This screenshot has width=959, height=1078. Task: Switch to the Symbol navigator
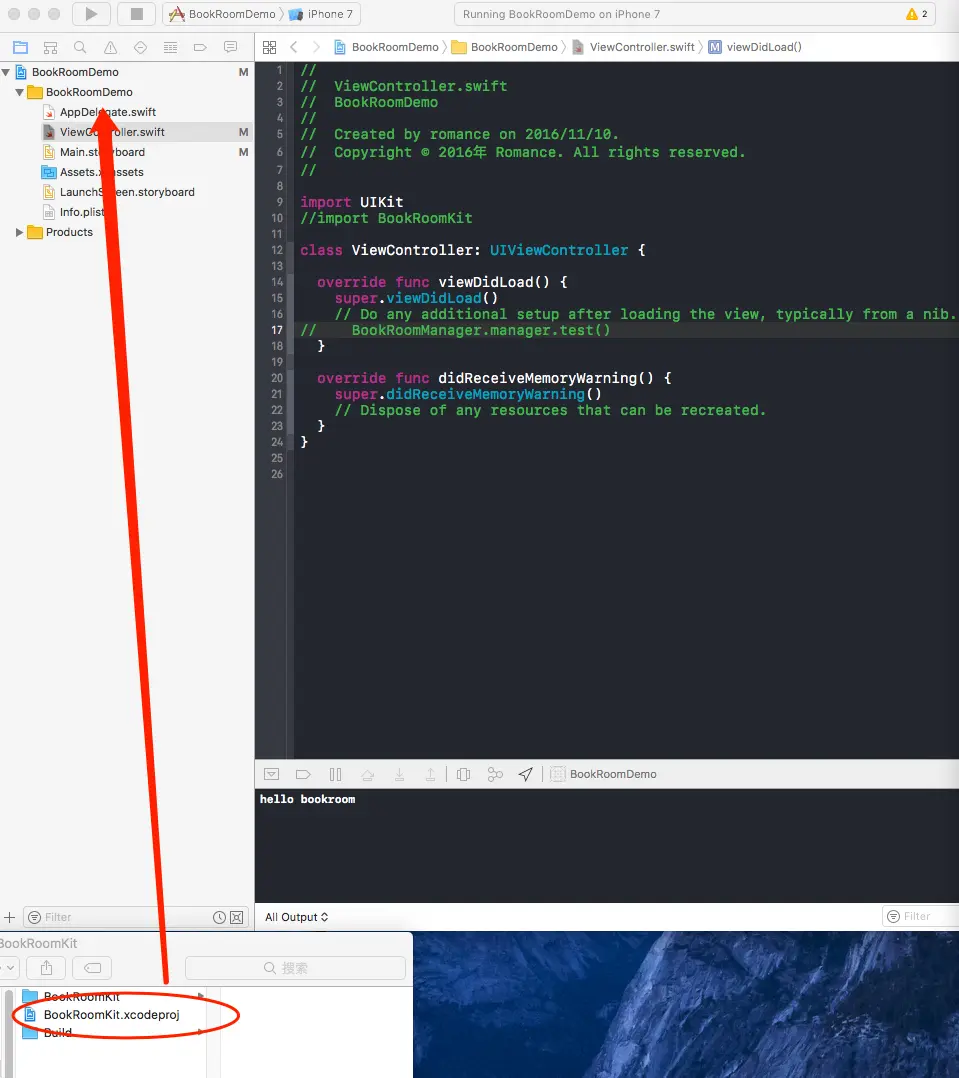50,47
